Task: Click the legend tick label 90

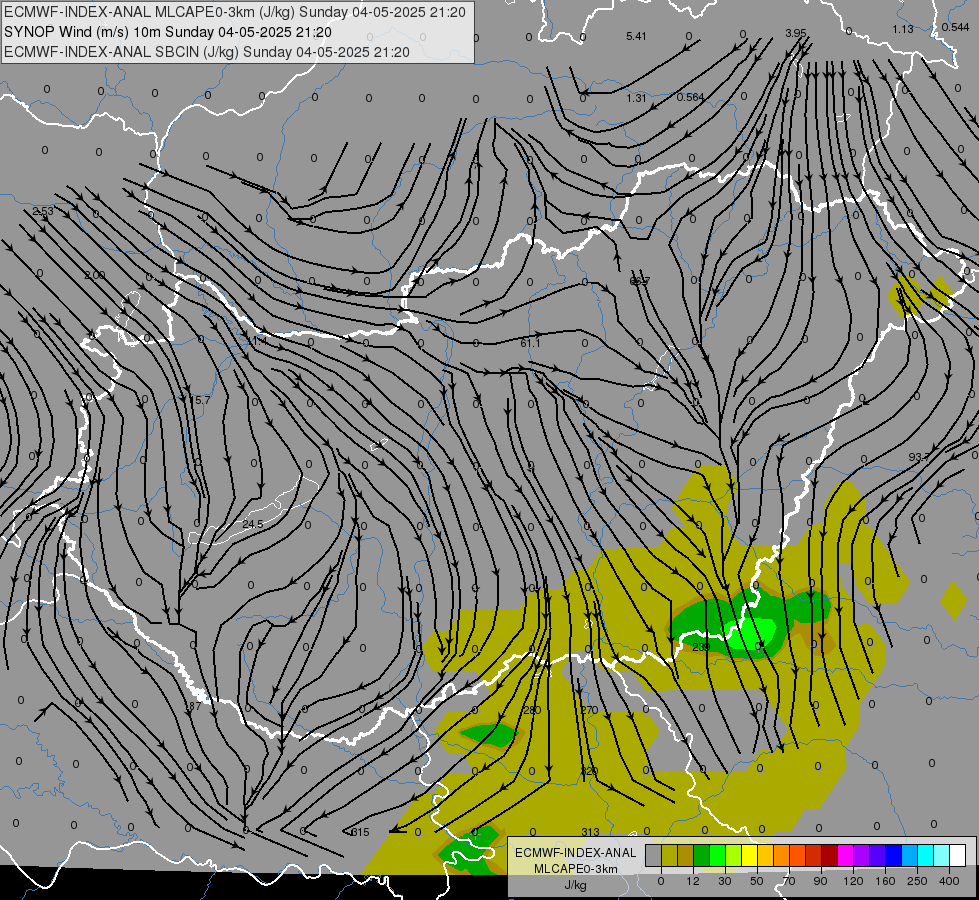Action: pos(820,881)
